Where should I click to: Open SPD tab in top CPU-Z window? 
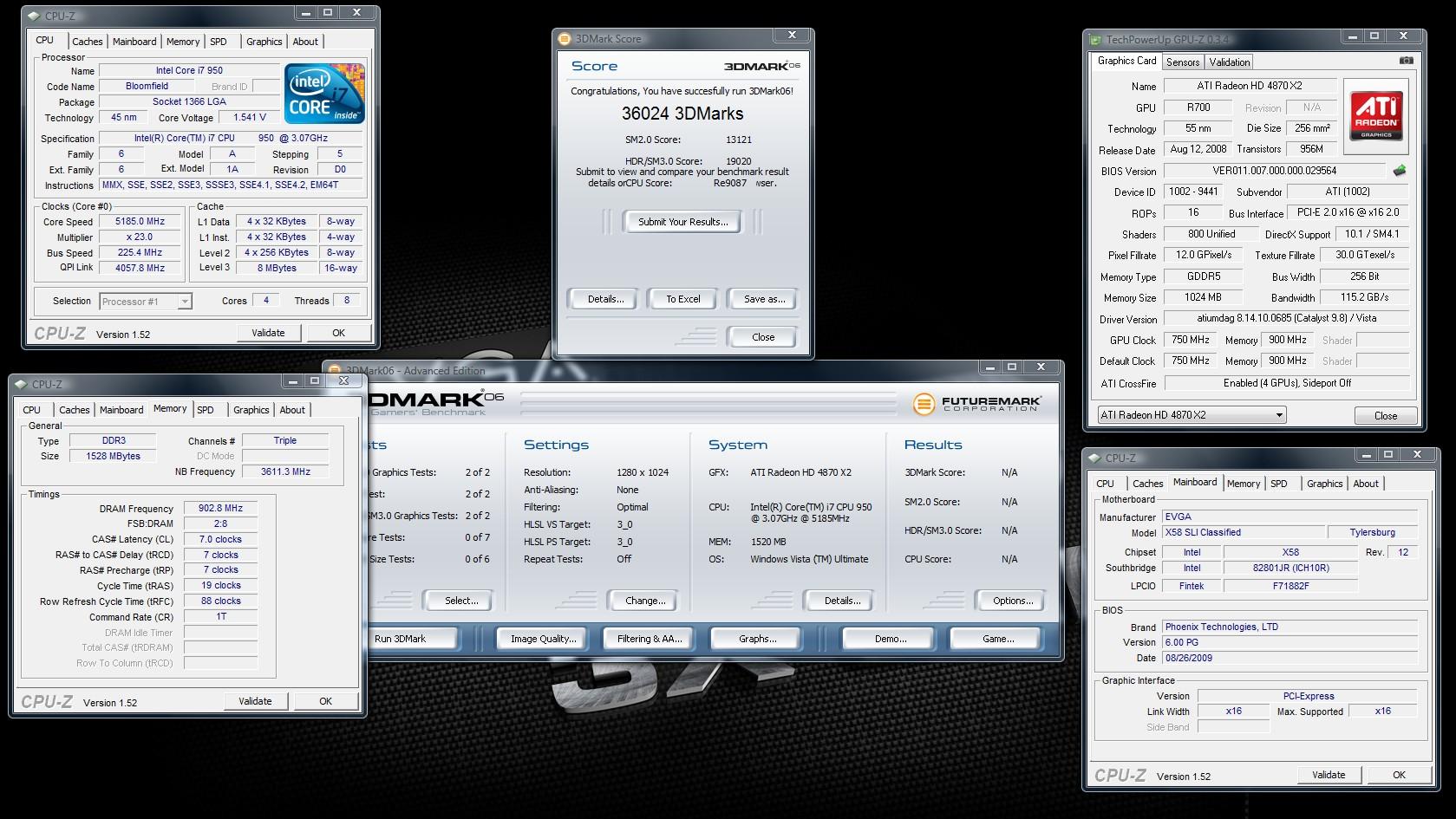click(x=219, y=42)
